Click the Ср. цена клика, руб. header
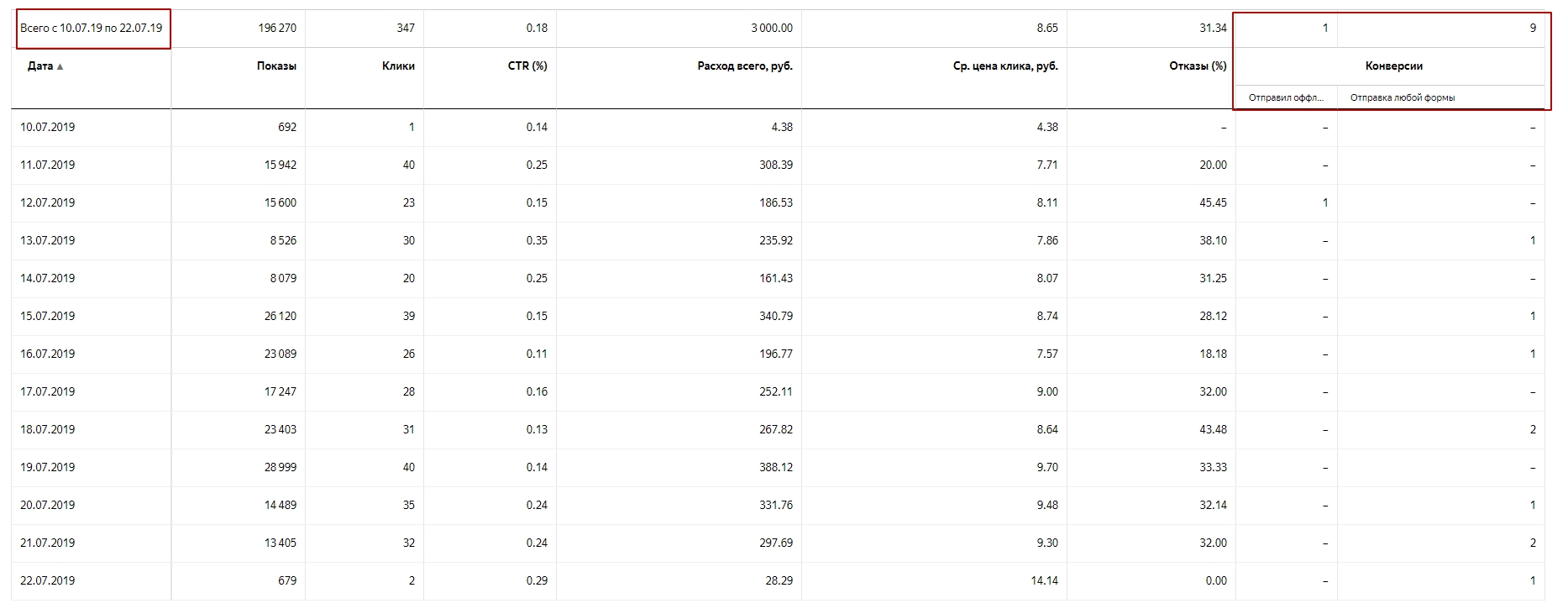Image resolution: width=1568 pixels, height=614 pixels. 1005,66
